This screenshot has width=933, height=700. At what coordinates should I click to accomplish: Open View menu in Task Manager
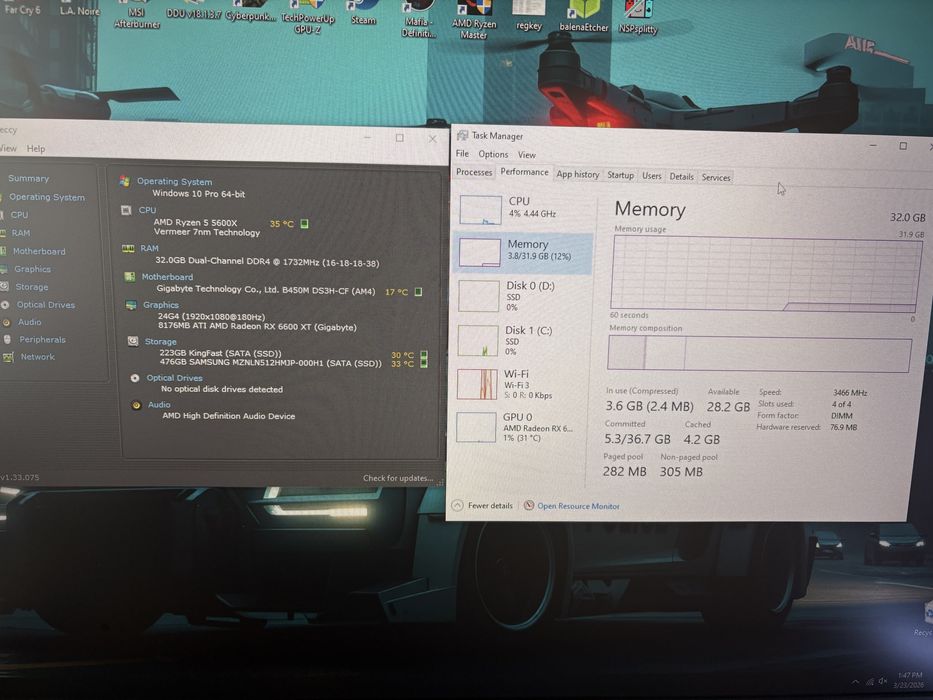coord(527,155)
